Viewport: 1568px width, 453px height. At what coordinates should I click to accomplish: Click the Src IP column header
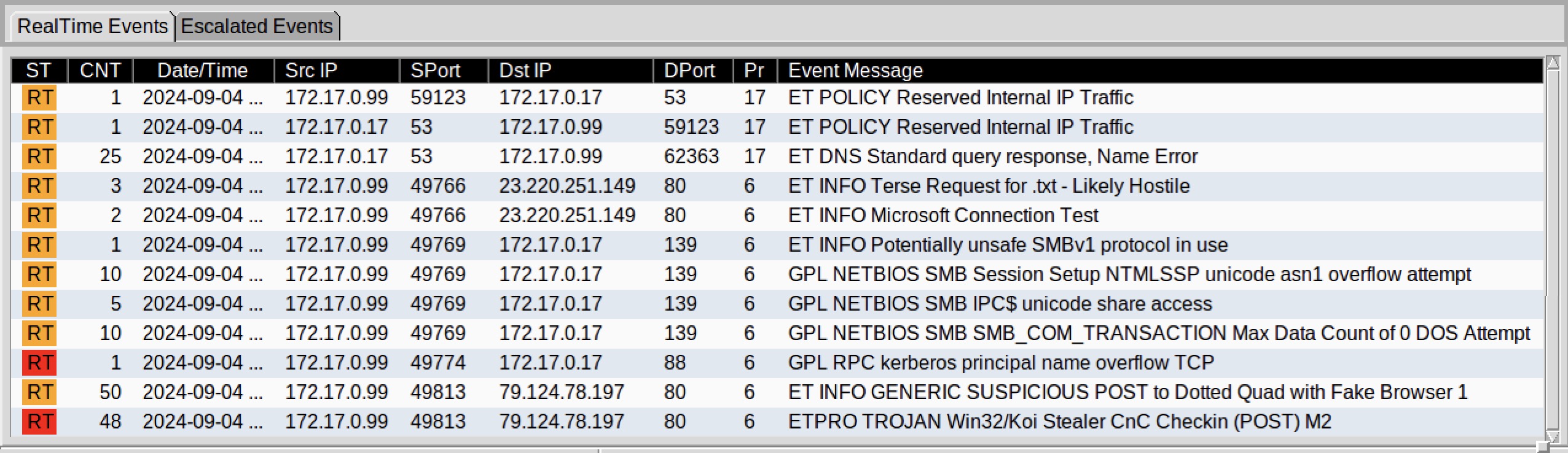tap(311, 71)
